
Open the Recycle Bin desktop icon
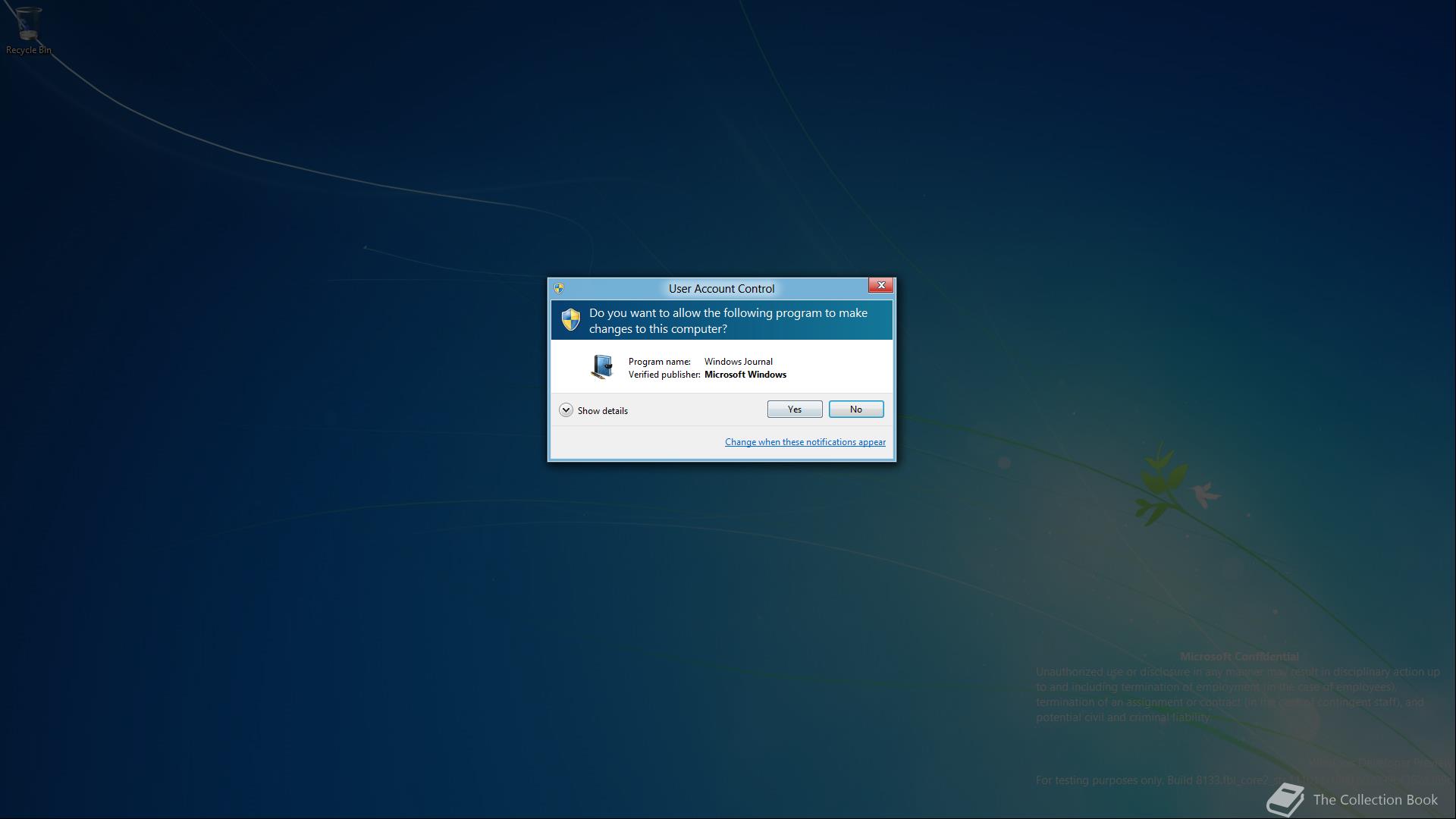(x=28, y=24)
